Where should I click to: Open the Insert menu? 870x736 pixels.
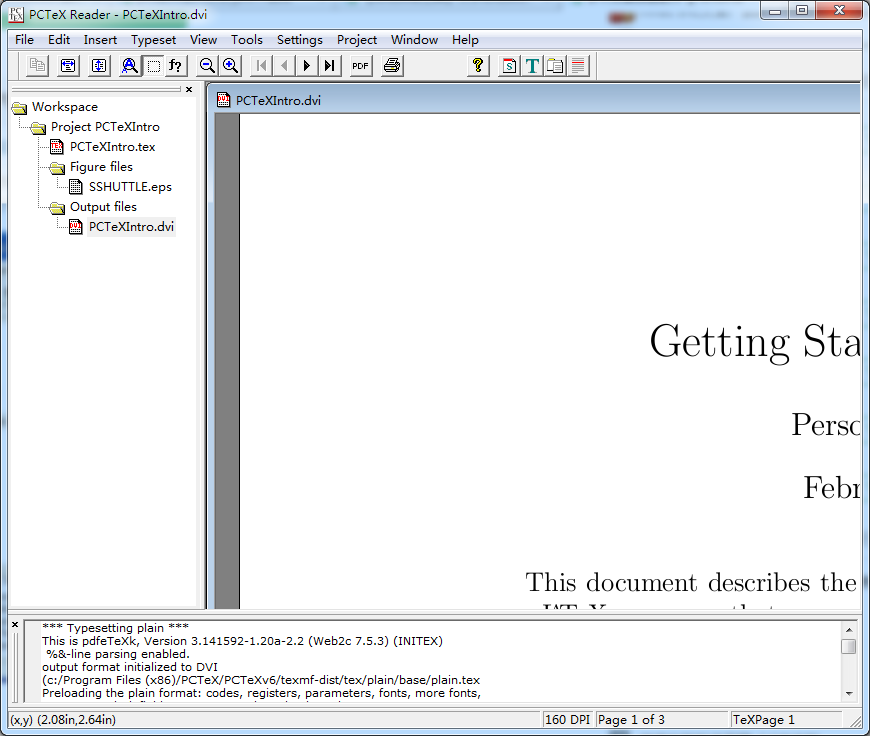(100, 40)
